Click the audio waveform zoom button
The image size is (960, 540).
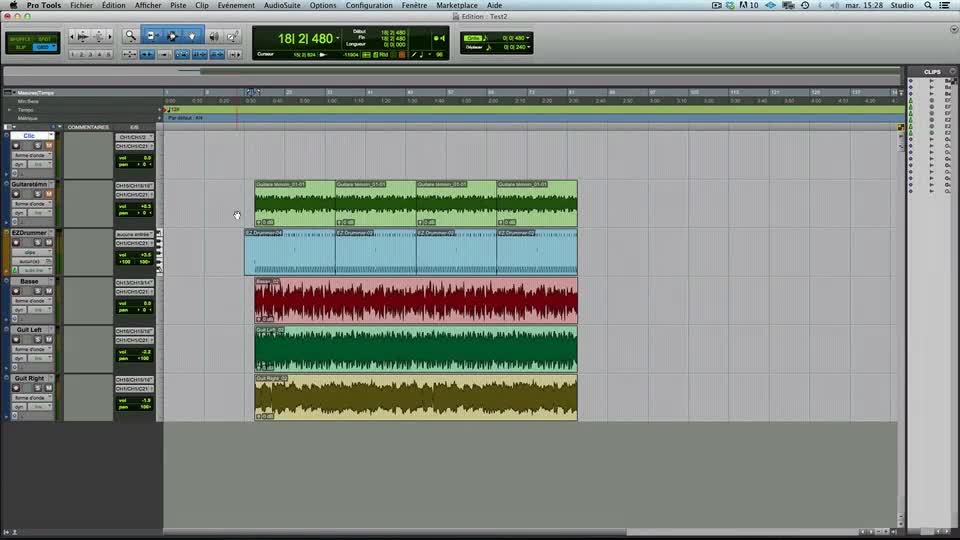83,37
